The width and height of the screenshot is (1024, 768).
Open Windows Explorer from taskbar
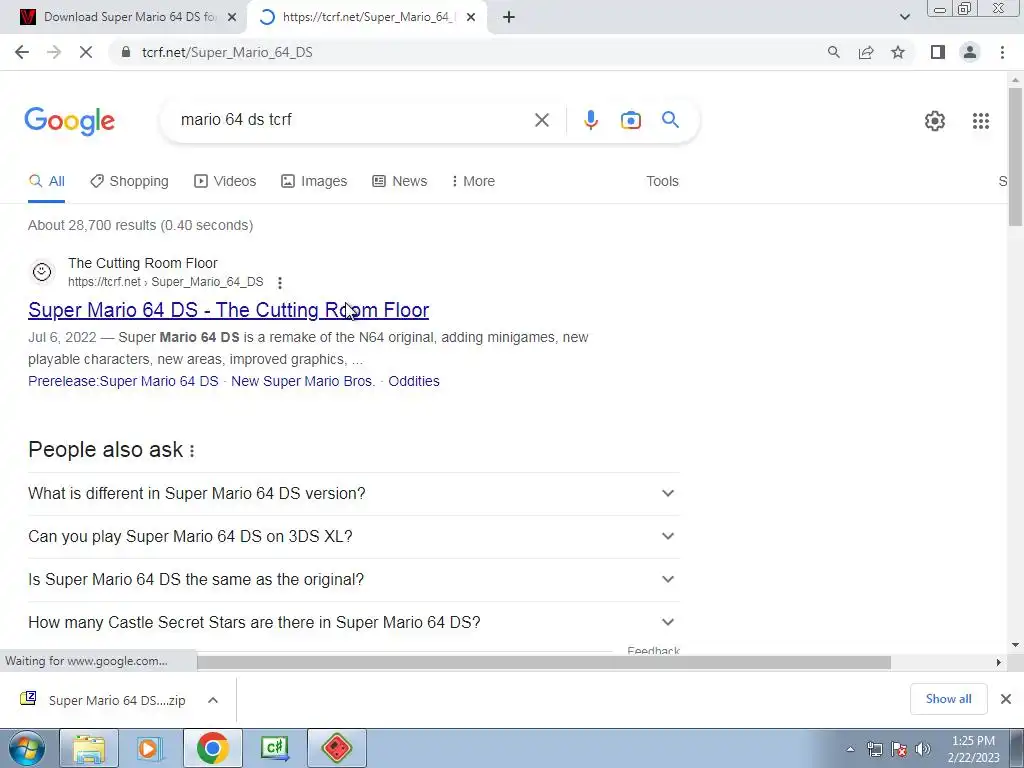89,748
